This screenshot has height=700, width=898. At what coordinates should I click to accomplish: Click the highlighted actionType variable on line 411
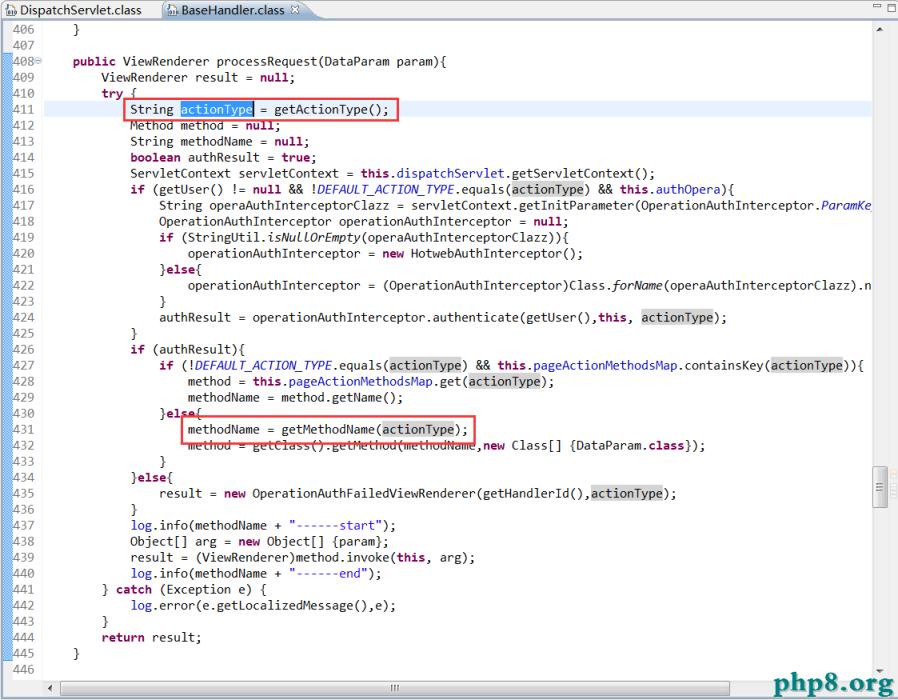216,109
